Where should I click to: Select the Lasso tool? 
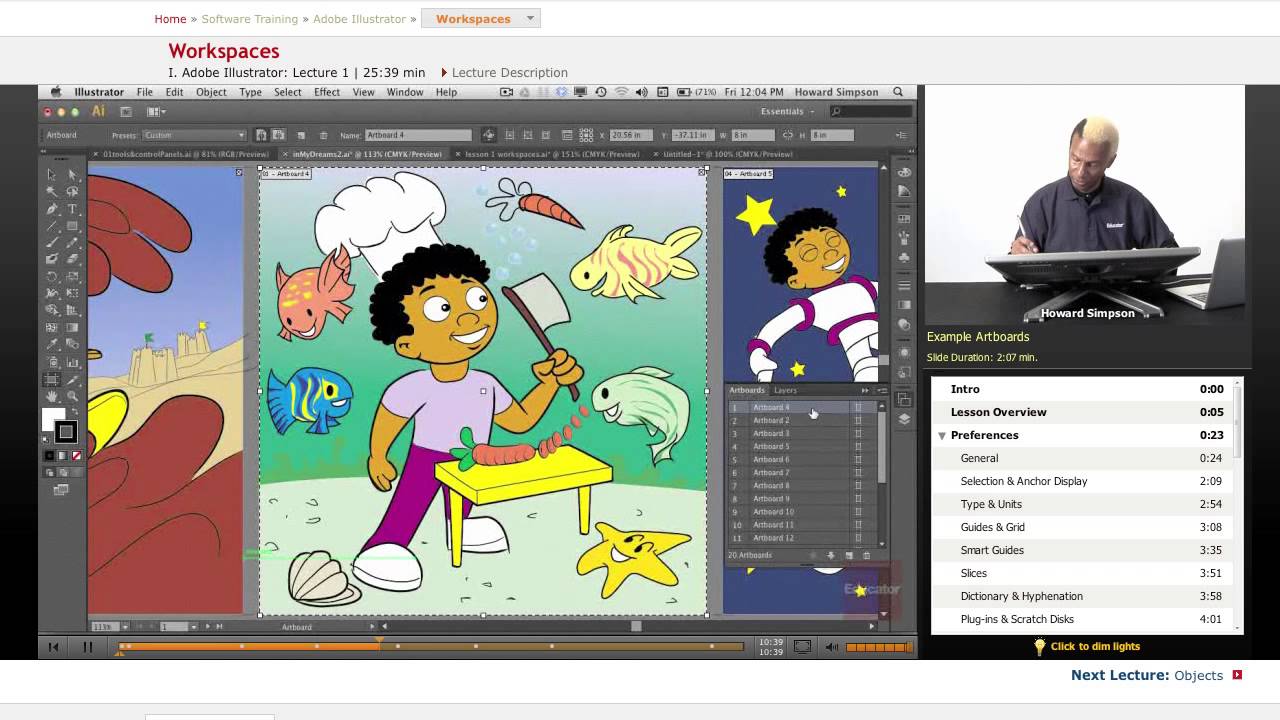tap(72, 191)
